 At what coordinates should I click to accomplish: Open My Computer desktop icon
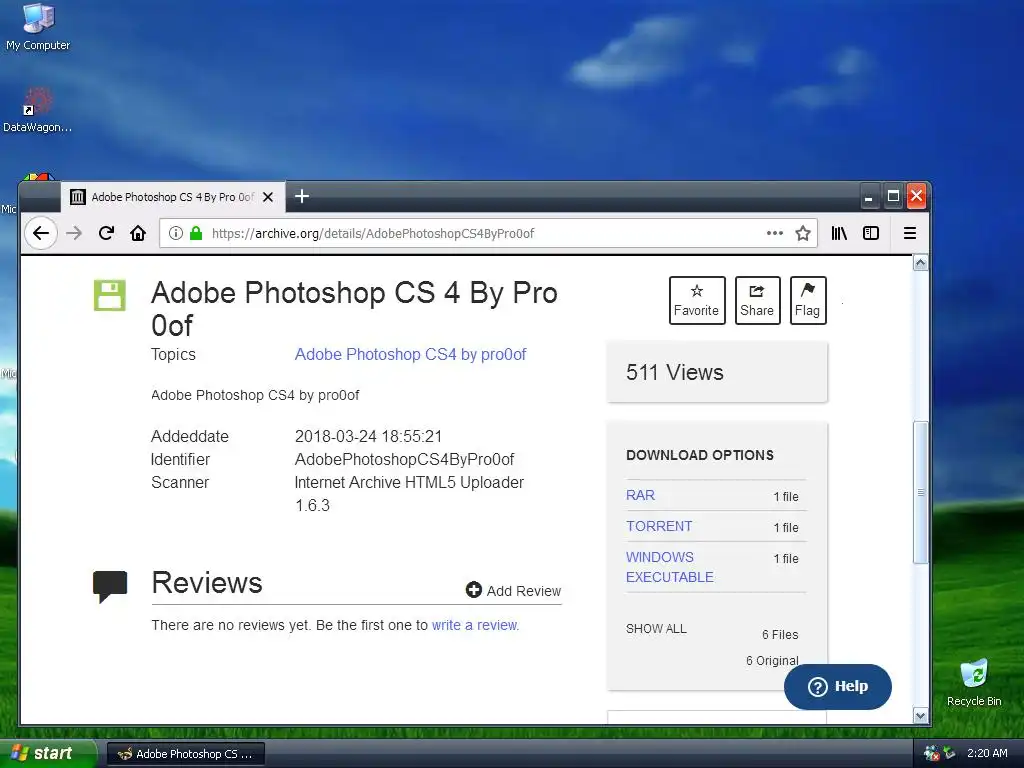[x=38, y=26]
